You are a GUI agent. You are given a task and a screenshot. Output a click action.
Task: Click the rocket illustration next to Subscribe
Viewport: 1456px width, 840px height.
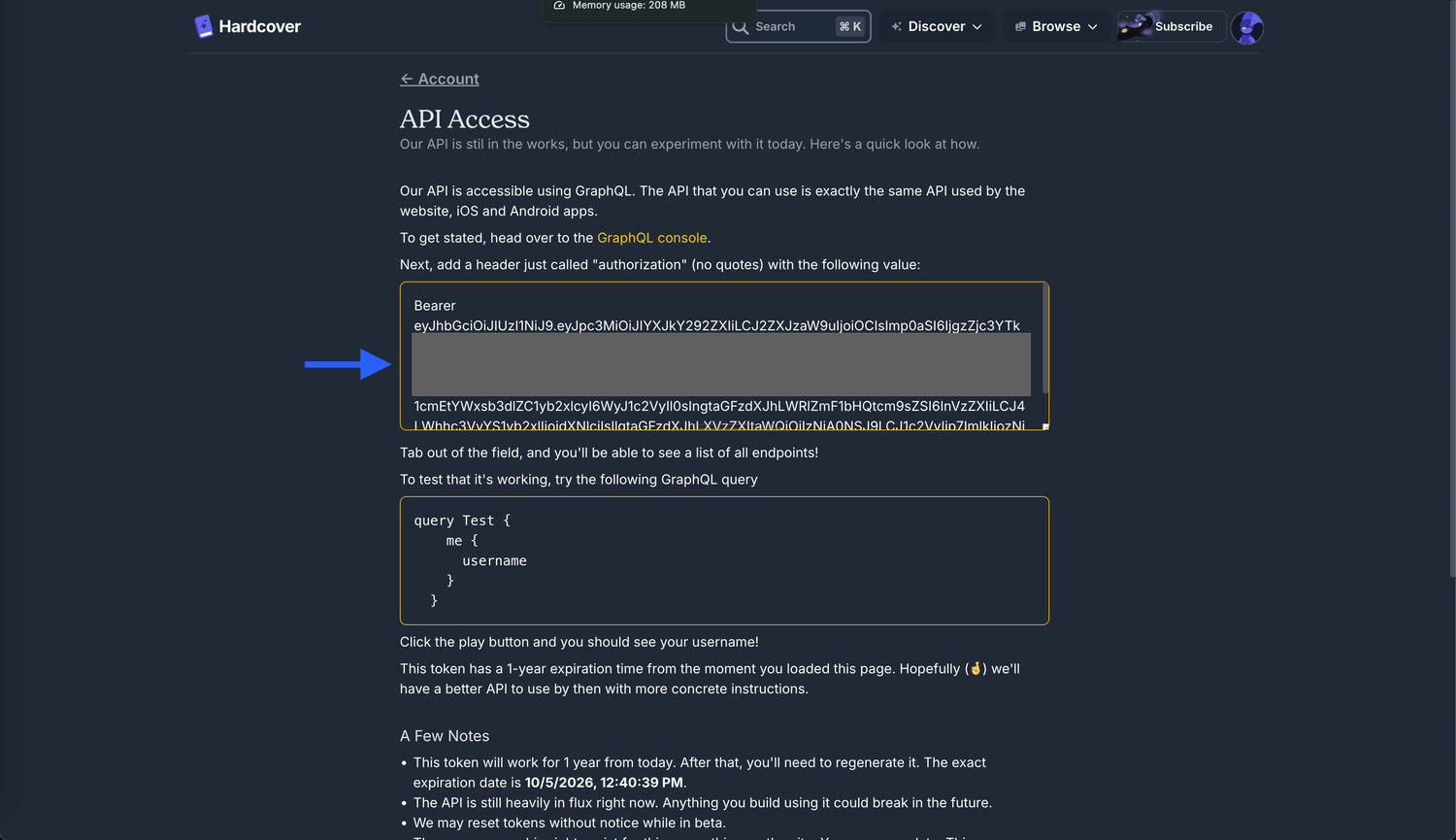click(x=1134, y=26)
